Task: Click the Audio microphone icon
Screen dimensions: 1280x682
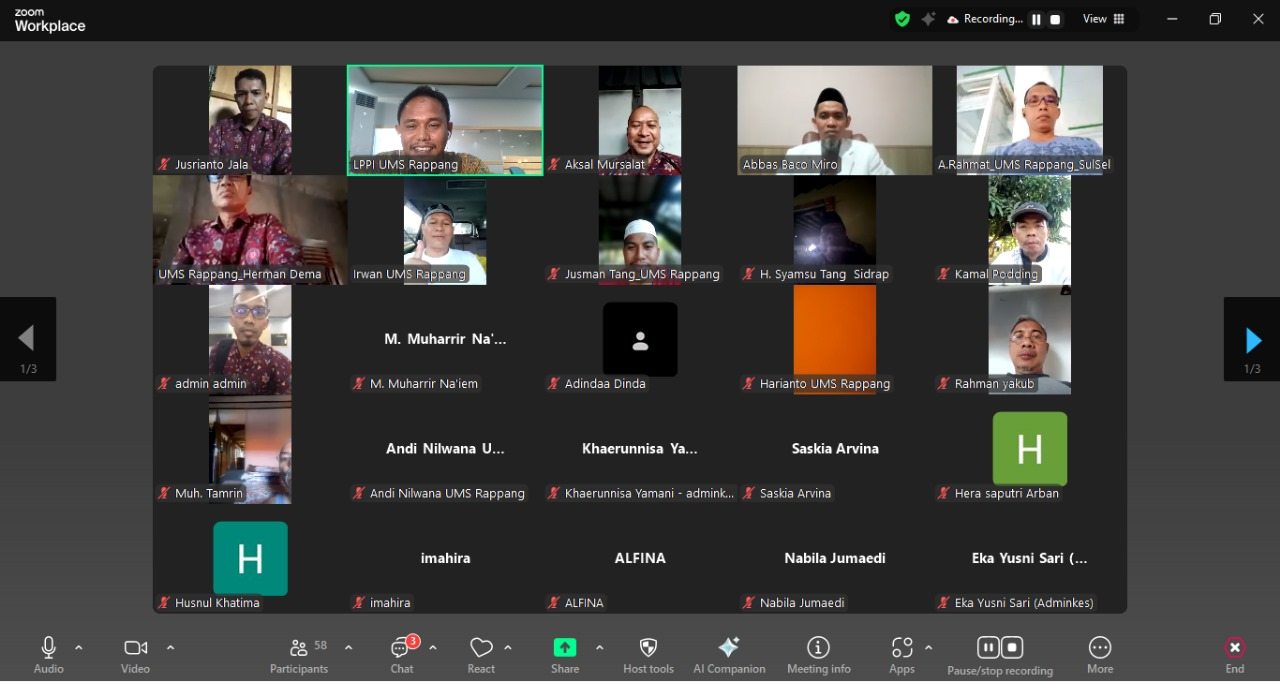Action: [x=48, y=648]
